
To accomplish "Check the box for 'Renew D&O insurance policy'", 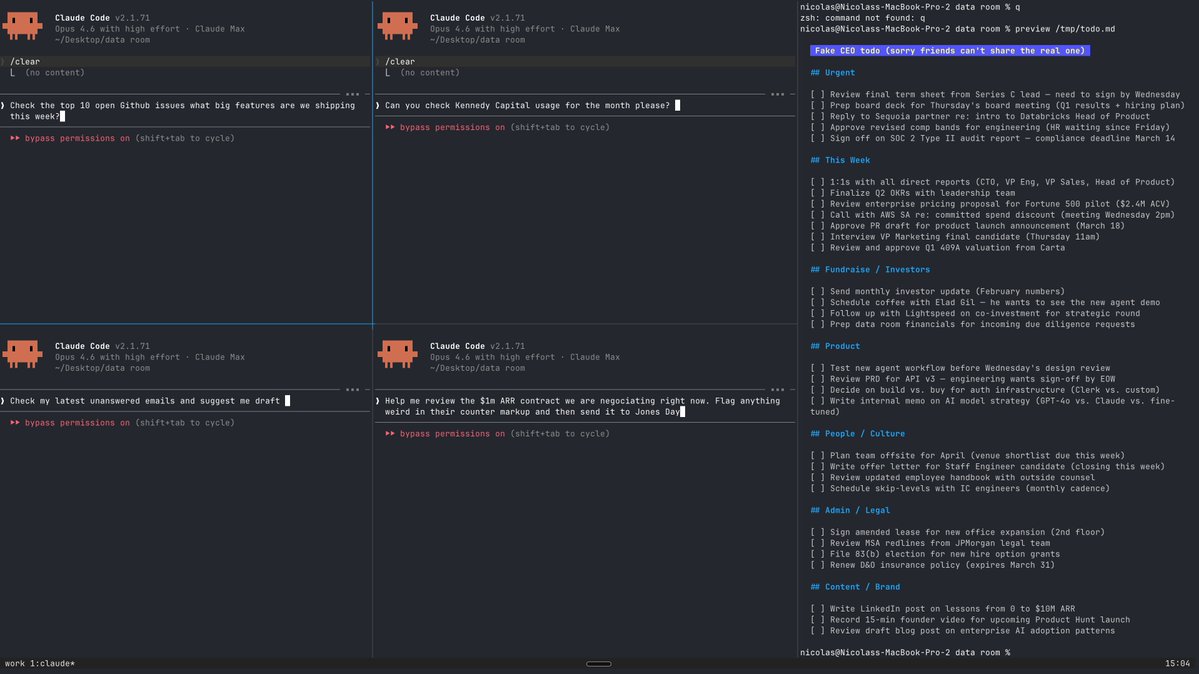I will coord(817,565).
